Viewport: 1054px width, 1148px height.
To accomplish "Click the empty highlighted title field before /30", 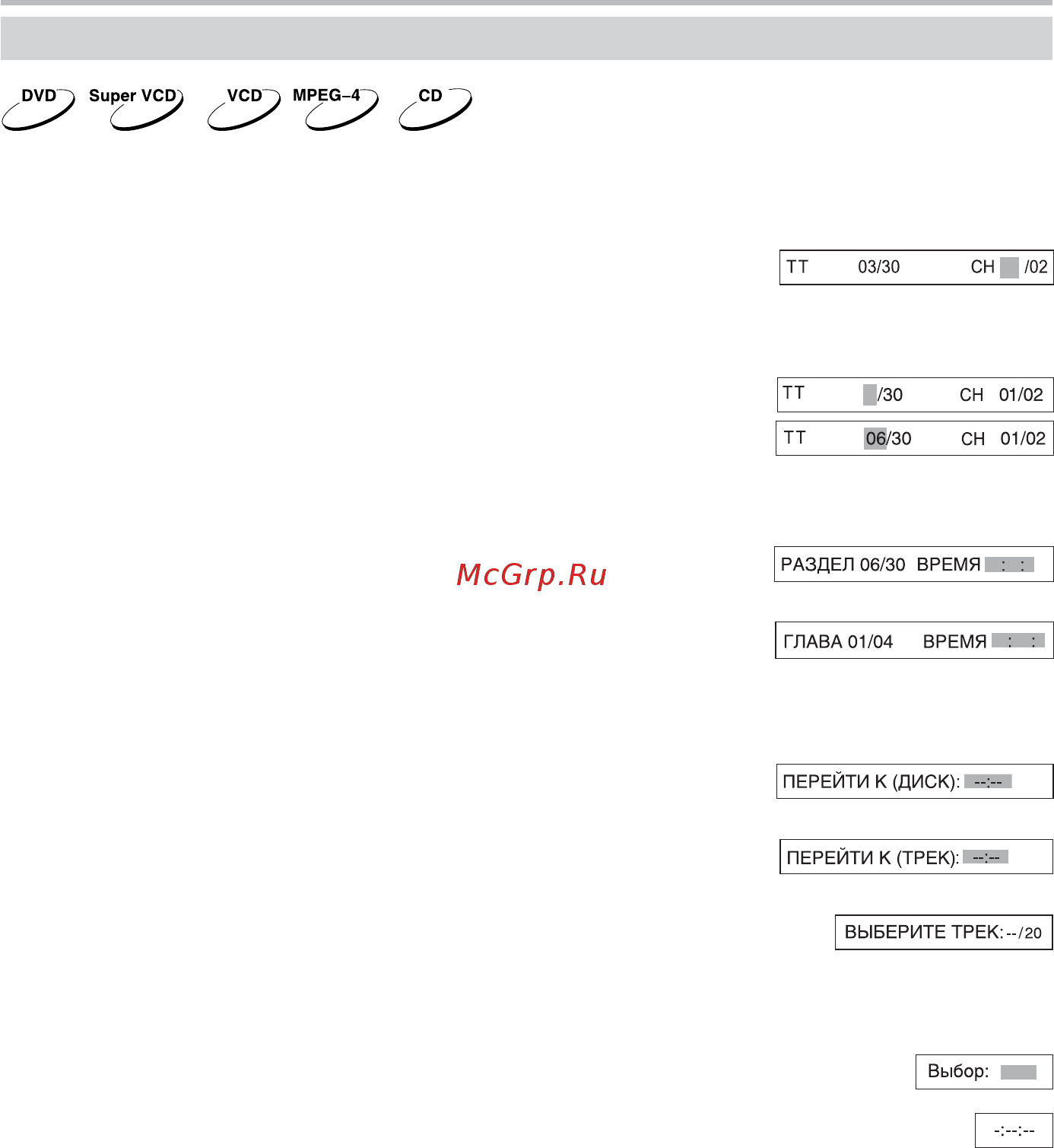I will [870, 395].
